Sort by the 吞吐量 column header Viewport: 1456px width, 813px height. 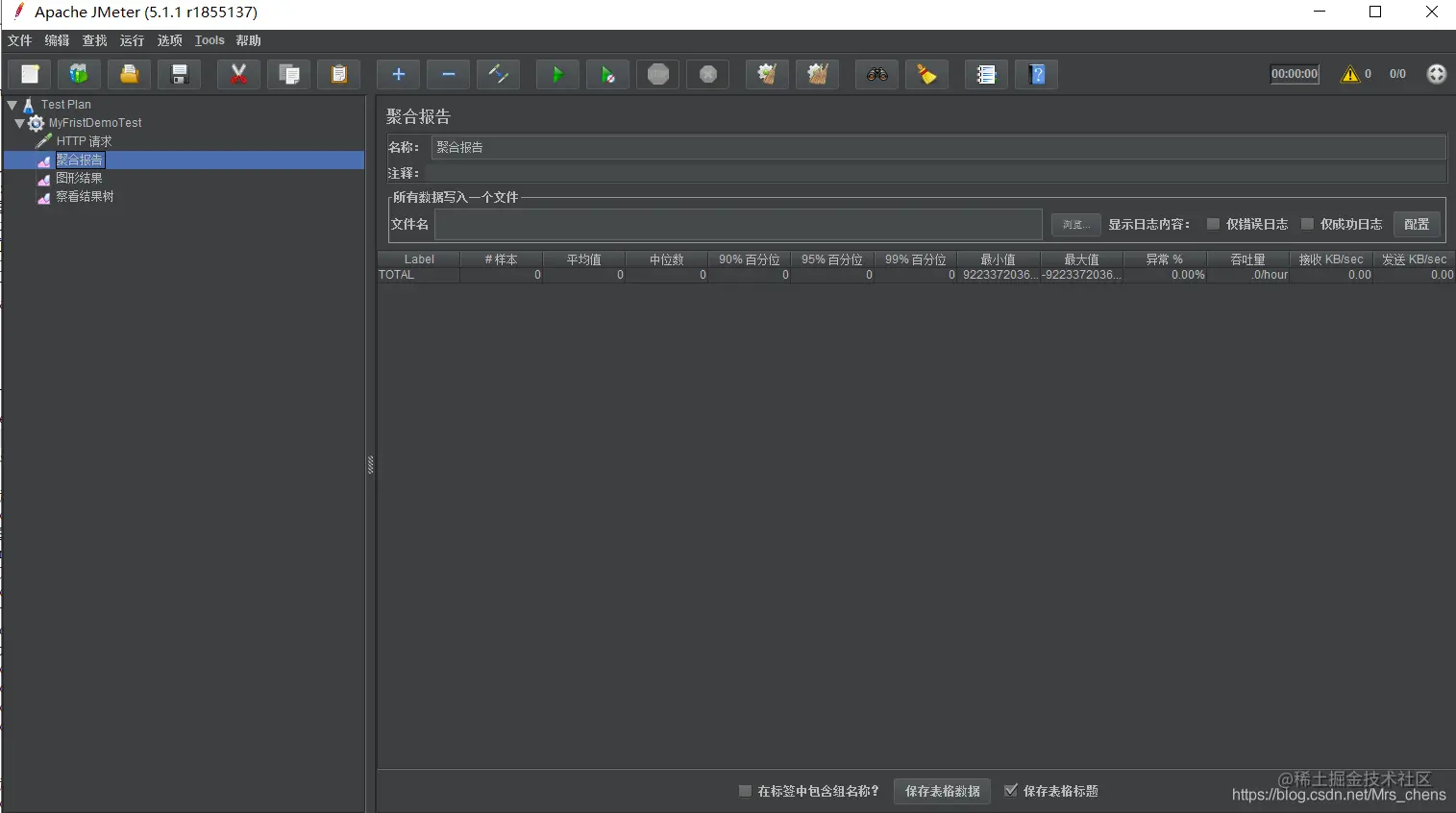[1247, 259]
